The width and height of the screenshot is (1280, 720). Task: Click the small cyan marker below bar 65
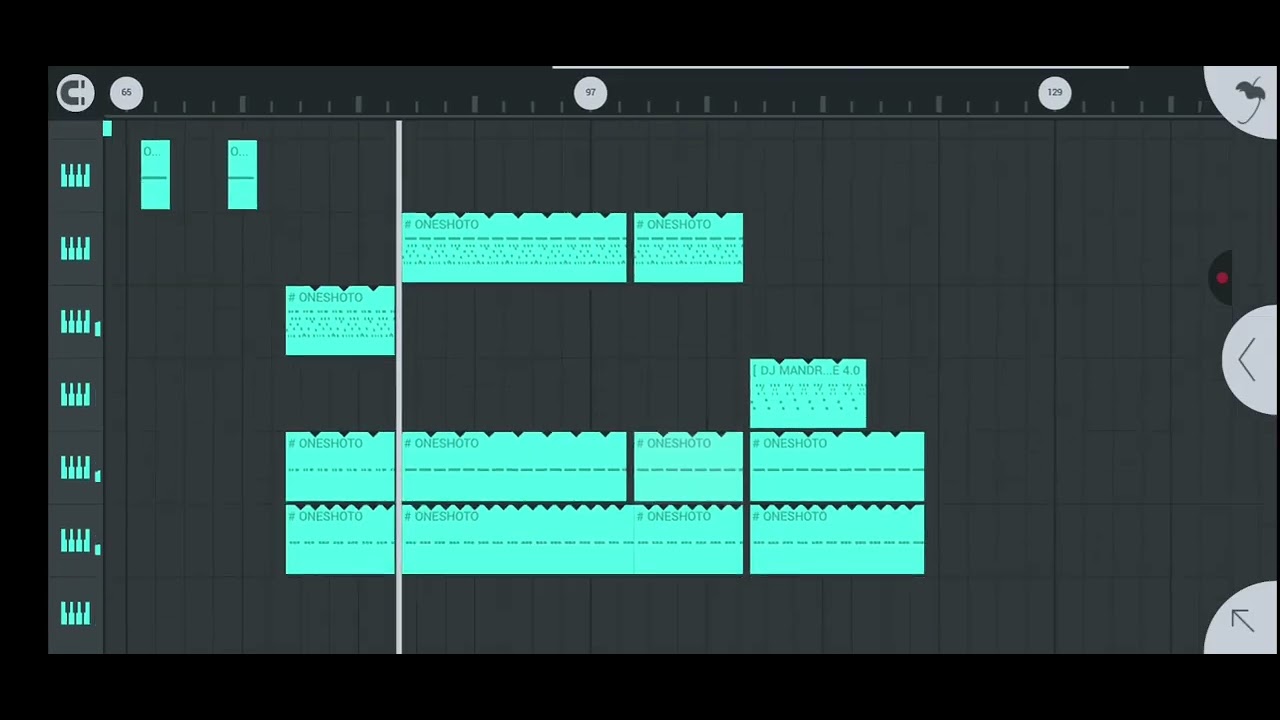(107, 129)
